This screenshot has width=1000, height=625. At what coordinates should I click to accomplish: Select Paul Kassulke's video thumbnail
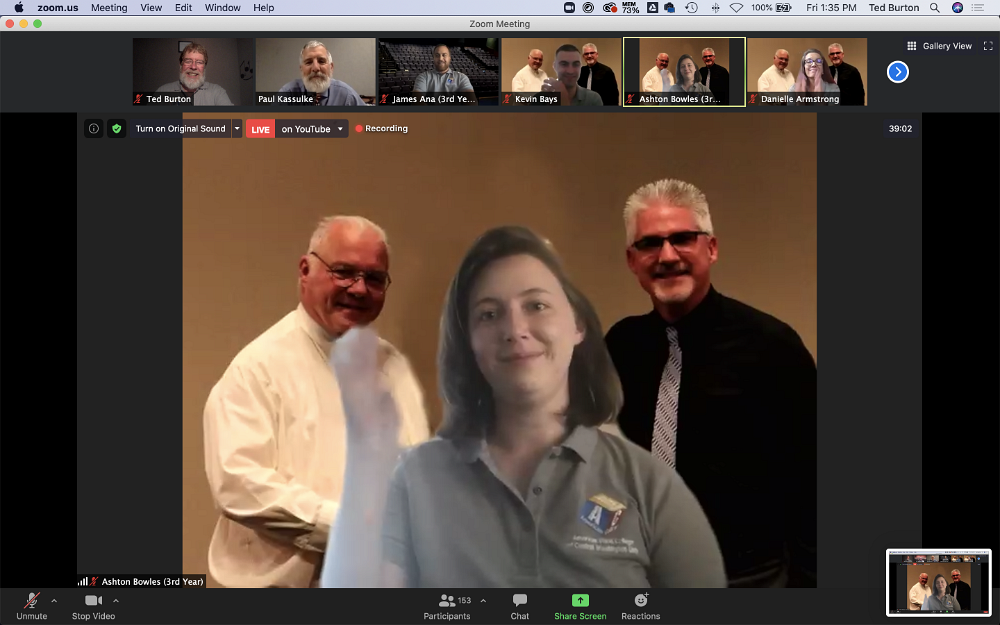coord(316,71)
